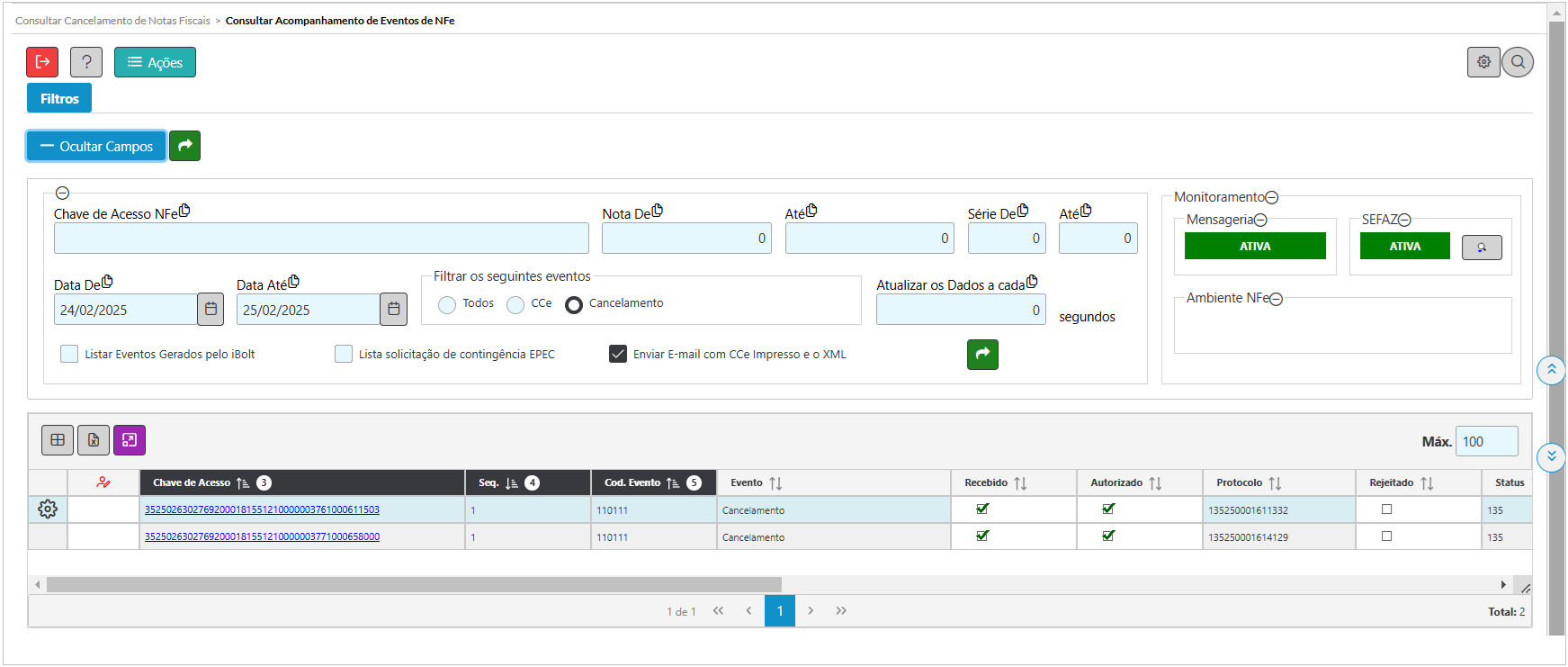The height and width of the screenshot is (667, 1568).
Task: Click the red exit icon button
Action: (x=42, y=62)
